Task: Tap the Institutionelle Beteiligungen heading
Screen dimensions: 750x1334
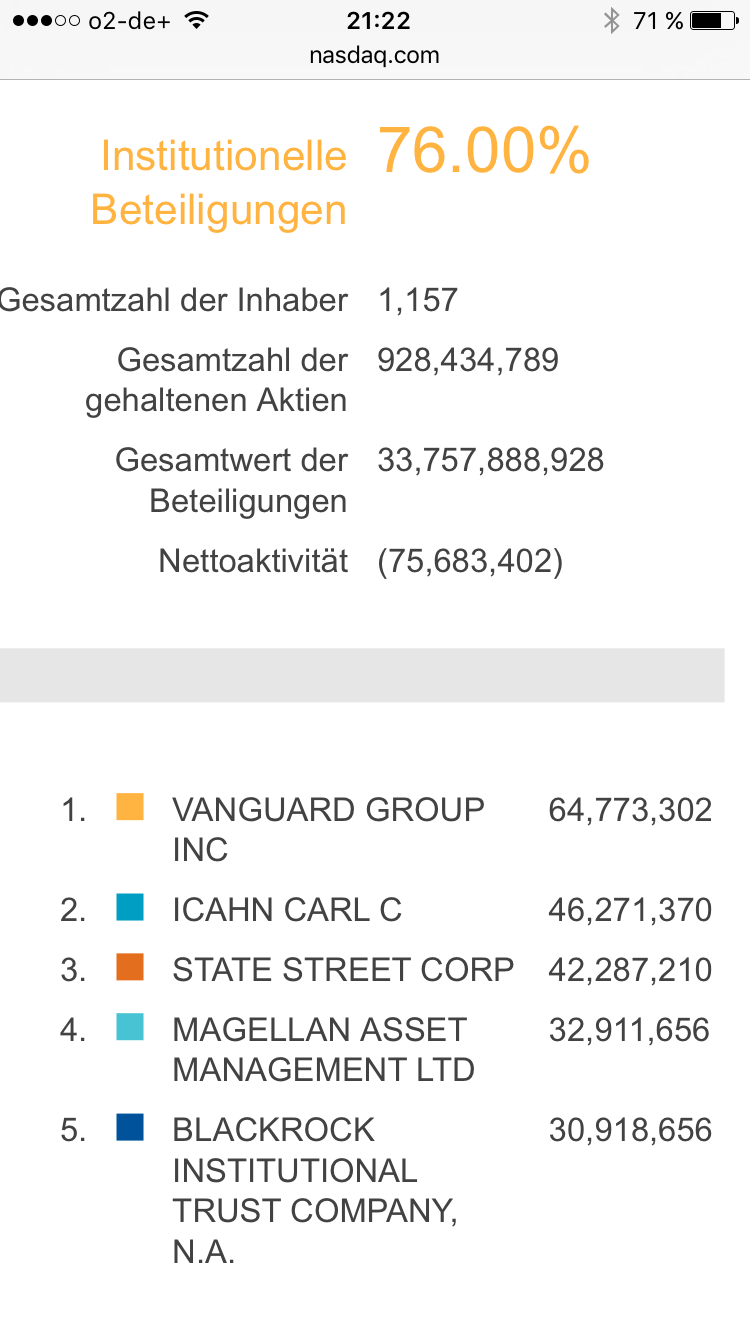Action: [x=219, y=183]
